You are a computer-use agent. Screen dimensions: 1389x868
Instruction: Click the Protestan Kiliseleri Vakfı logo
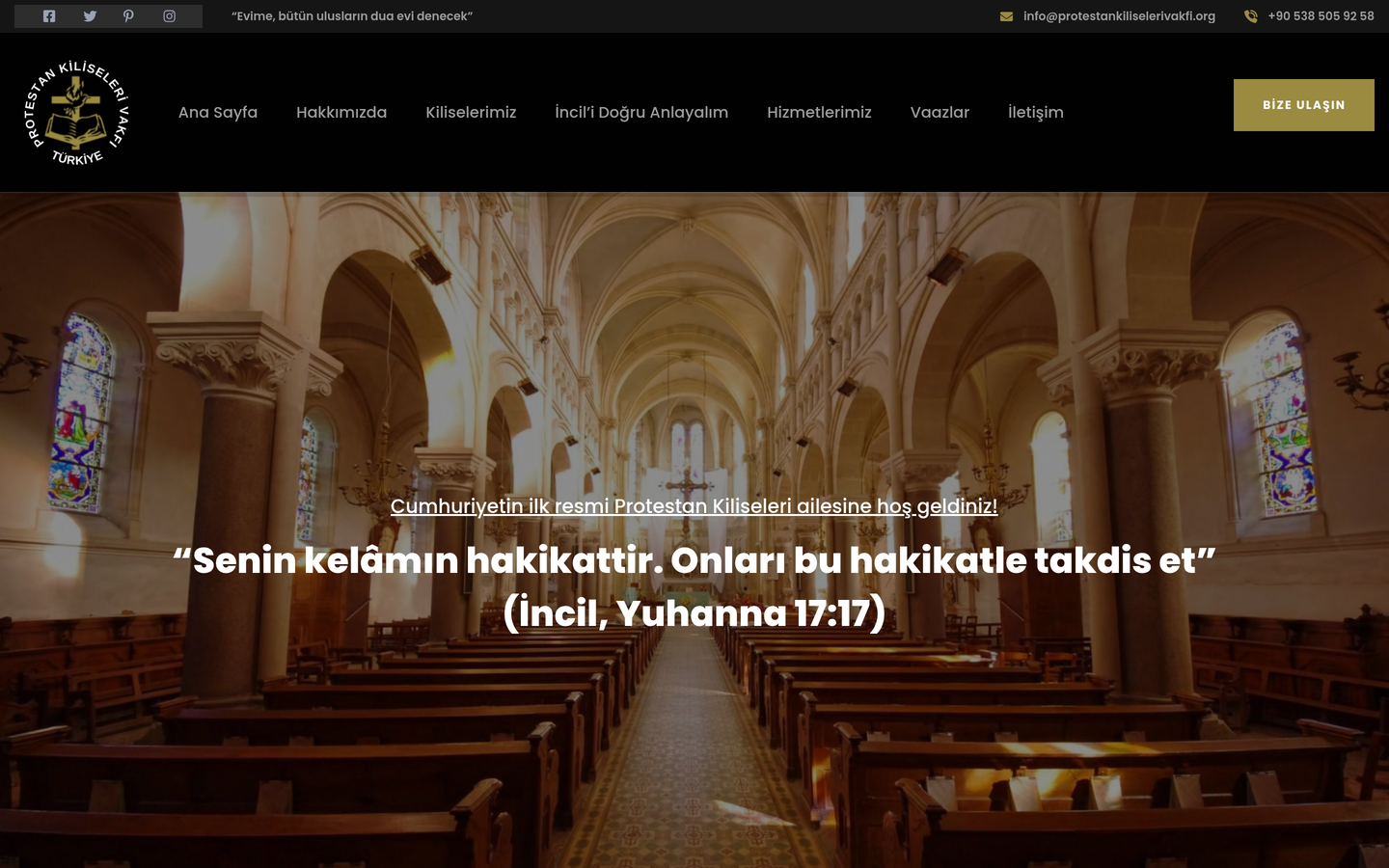pos(77,112)
